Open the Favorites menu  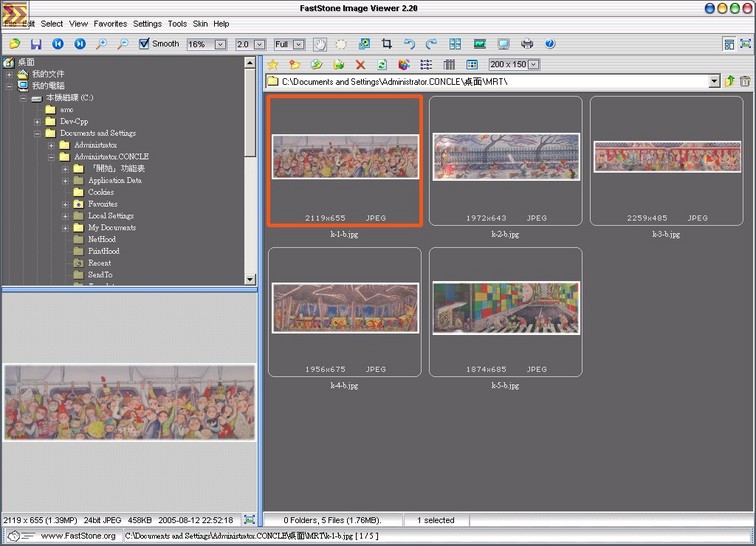click(x=110, y=24)
